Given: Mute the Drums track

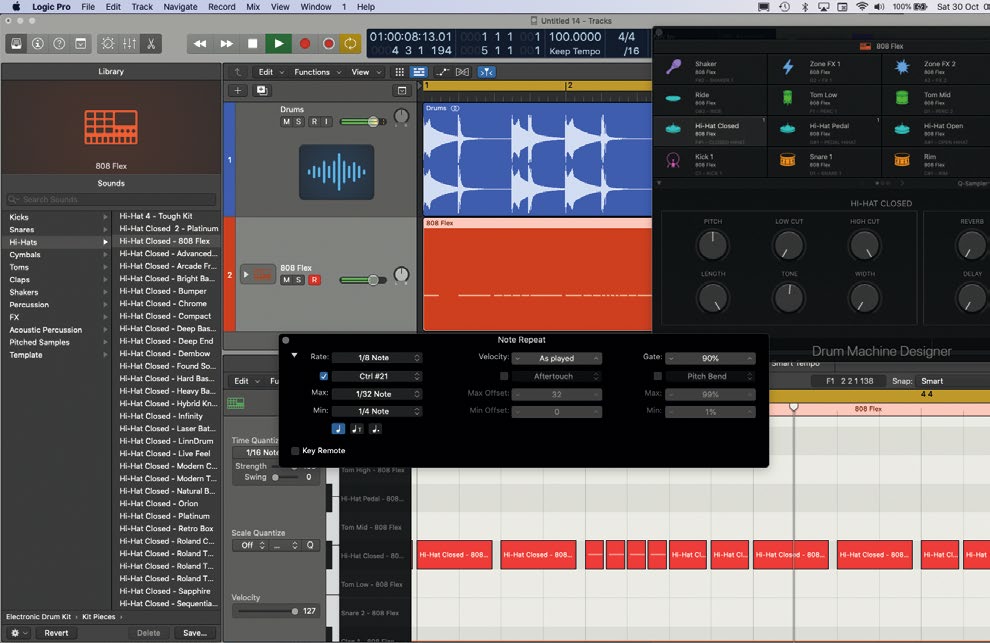Looking at the screenshot, I should pyautogui.click(x=287, y=122).
